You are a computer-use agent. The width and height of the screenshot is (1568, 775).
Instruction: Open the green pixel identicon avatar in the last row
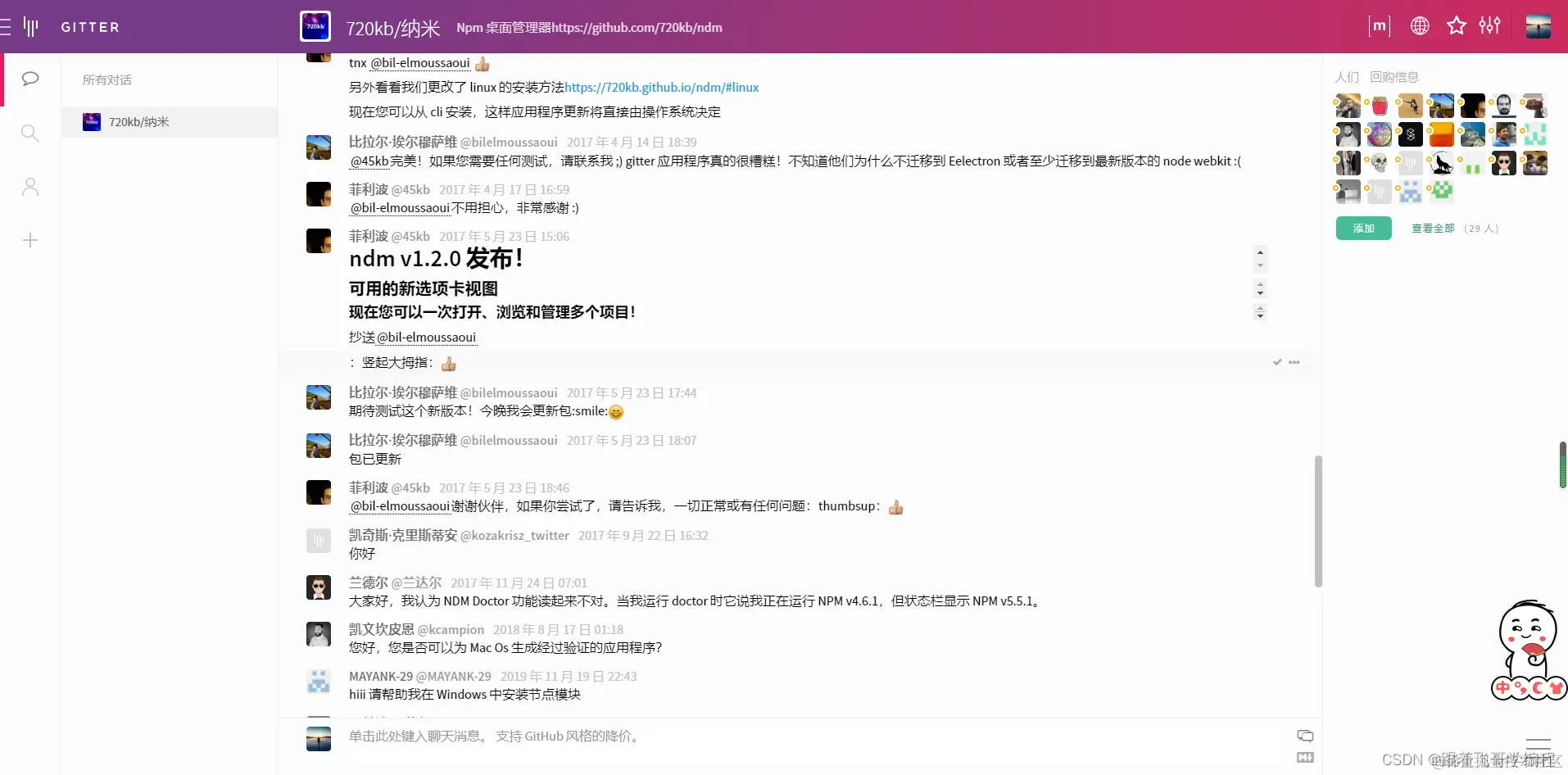point(1442,192)
